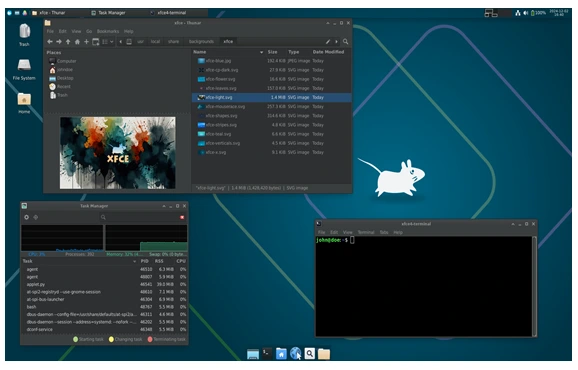
Task: Open Thunar Bookmarks menu
Action: (108, 31)
